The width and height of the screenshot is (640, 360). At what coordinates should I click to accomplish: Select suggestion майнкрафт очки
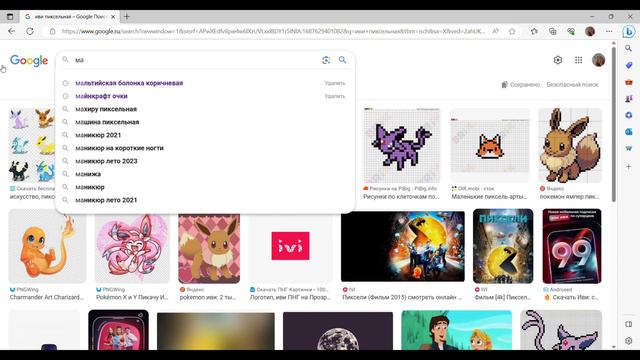pos(101,96)
